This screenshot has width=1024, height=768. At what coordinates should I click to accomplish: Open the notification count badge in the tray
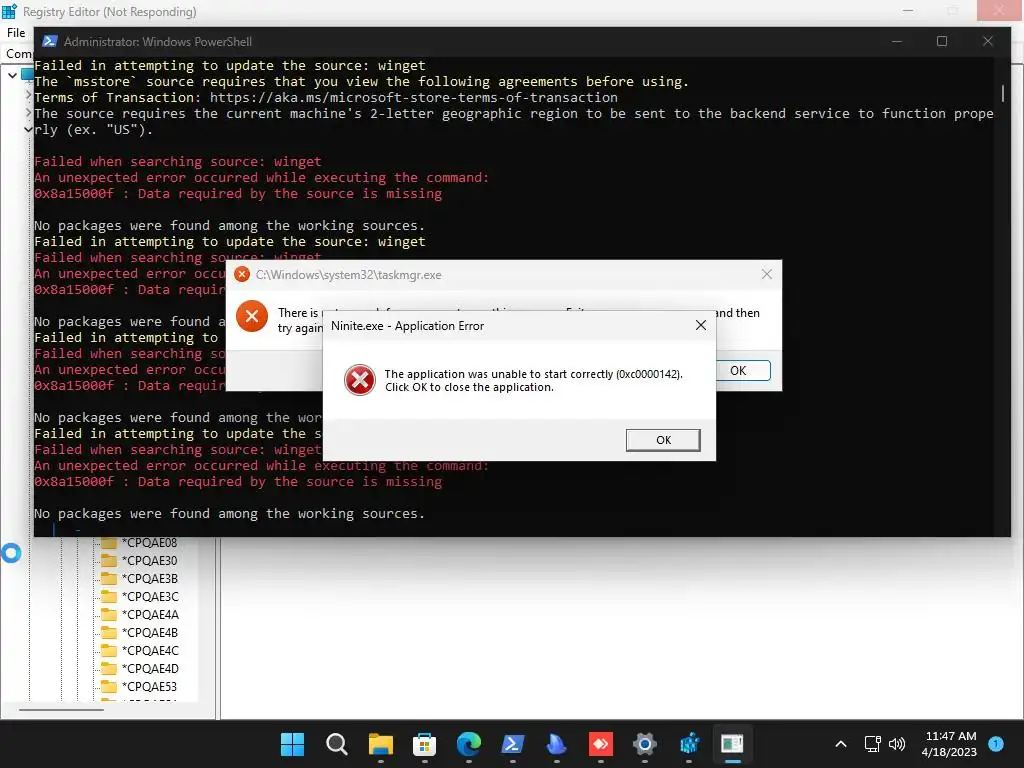tap(996, 744)
